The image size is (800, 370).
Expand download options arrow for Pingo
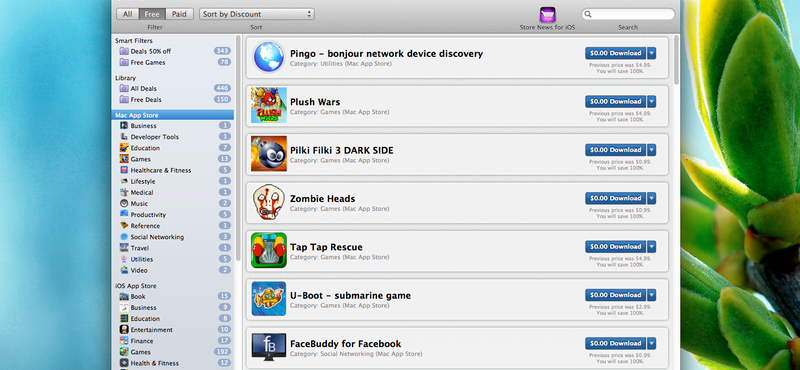point(652,53)
